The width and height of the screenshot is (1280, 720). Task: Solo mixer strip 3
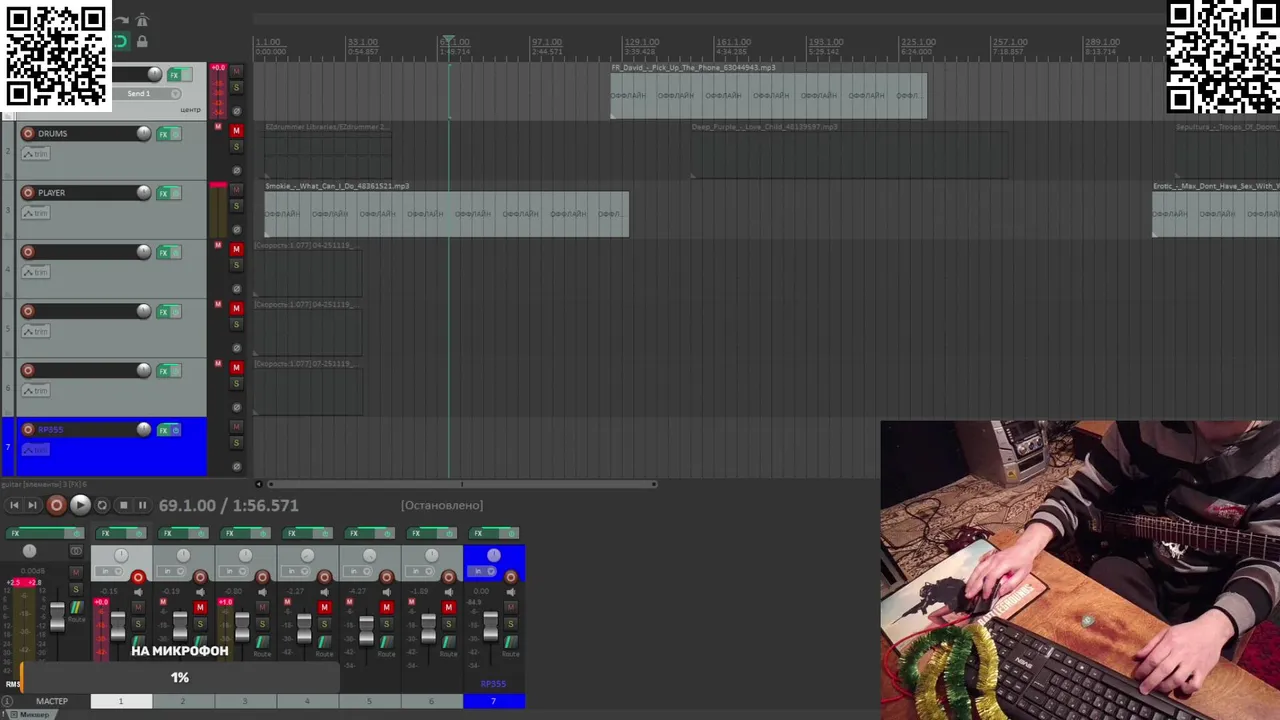tap(262, 624)
